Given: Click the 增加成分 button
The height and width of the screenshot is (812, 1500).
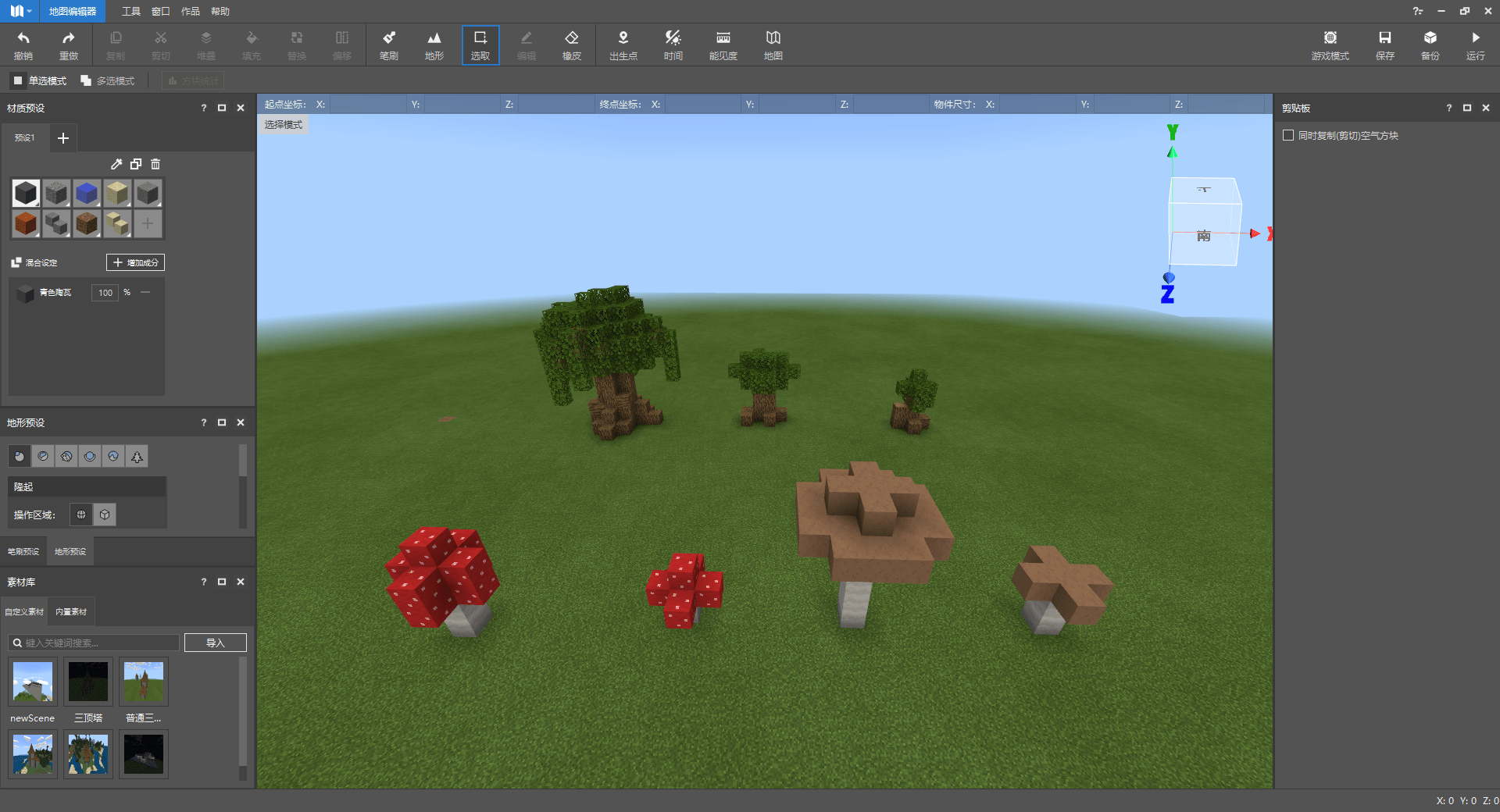Looking at the screenshot, I should click(x=135, y=262).
